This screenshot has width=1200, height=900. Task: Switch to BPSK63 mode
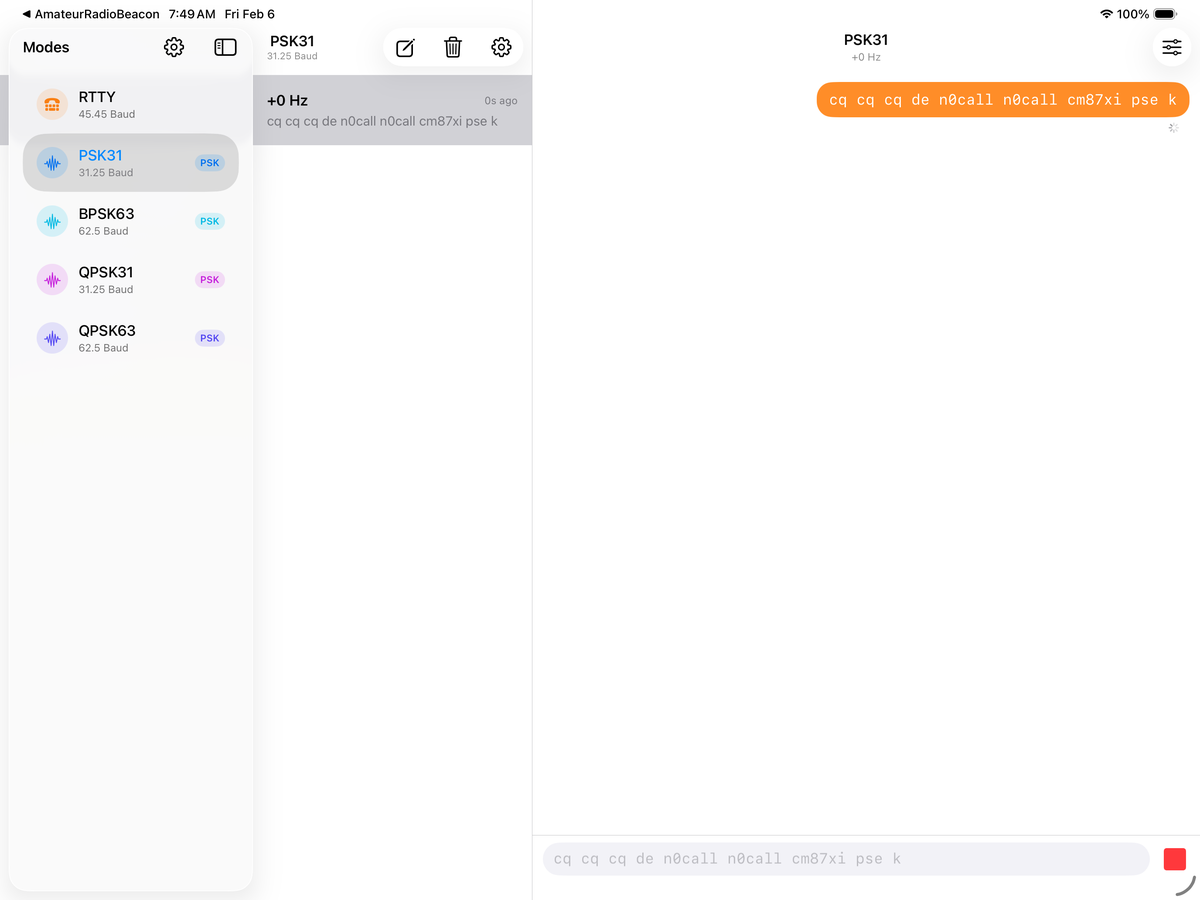pyautogui.click(x=130, y=221)
